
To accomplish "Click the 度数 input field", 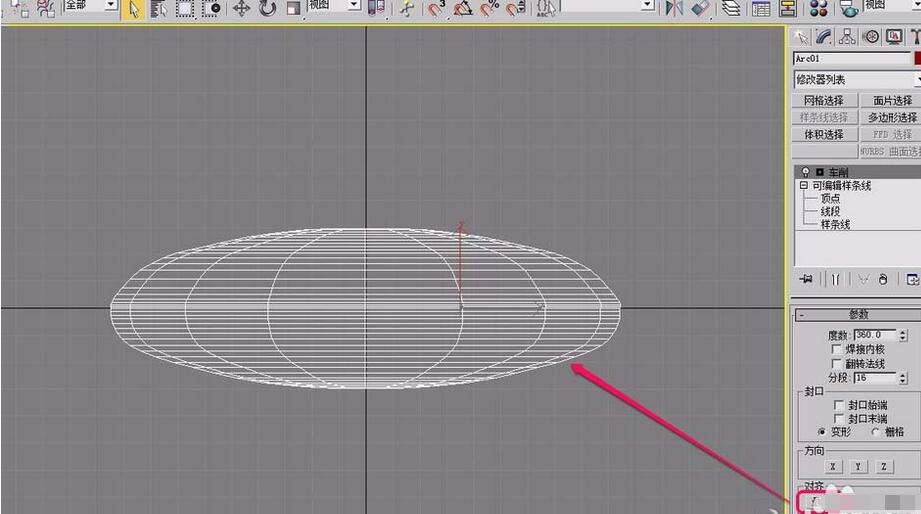I will pyautogui.click(x=874, y=335).
